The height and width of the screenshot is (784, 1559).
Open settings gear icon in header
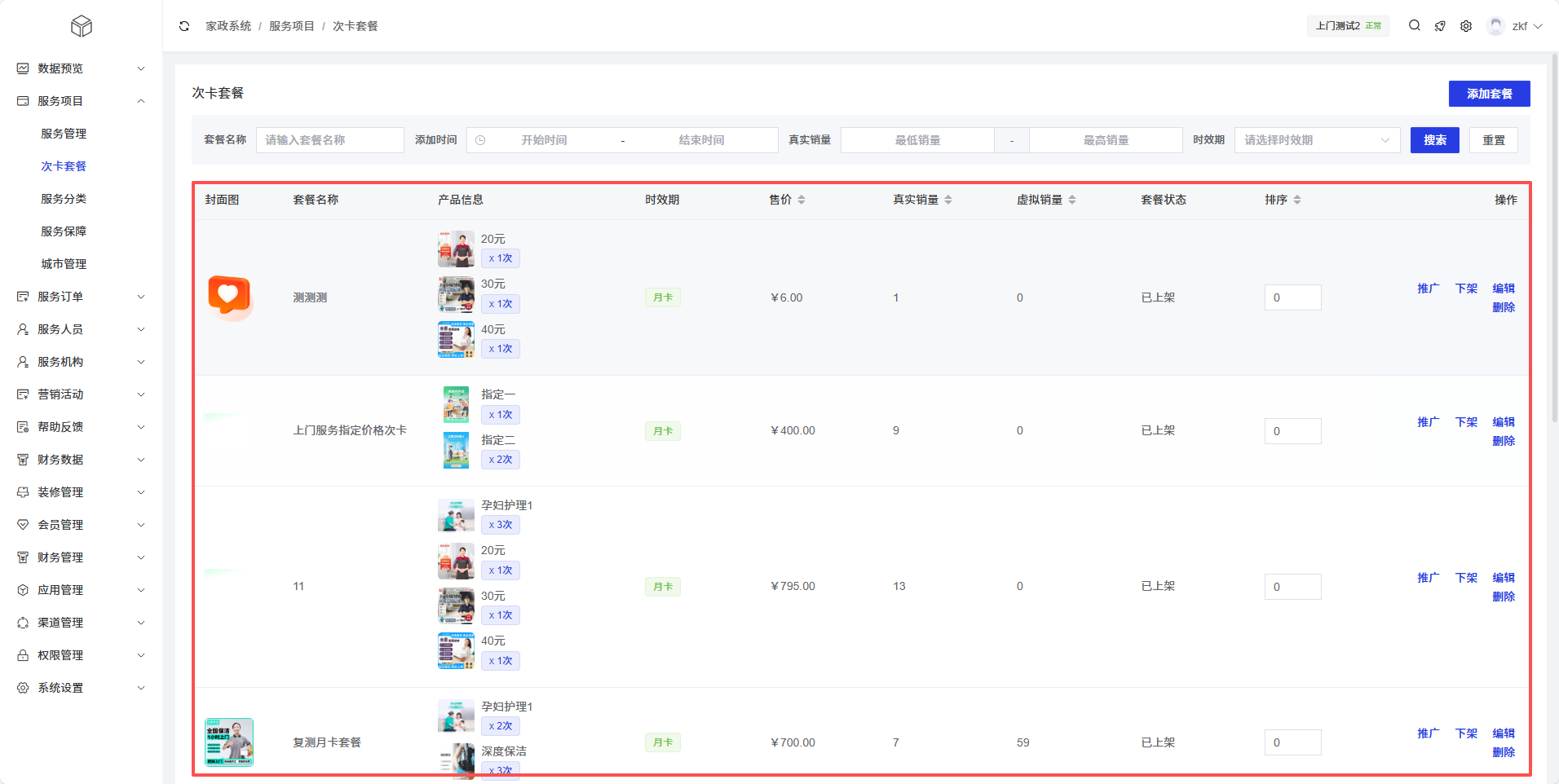pyautogui.click(x=1466, y=26)
